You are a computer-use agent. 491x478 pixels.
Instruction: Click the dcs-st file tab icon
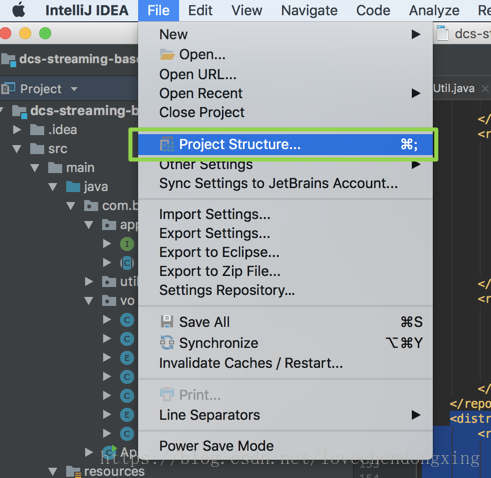(443, 33)
